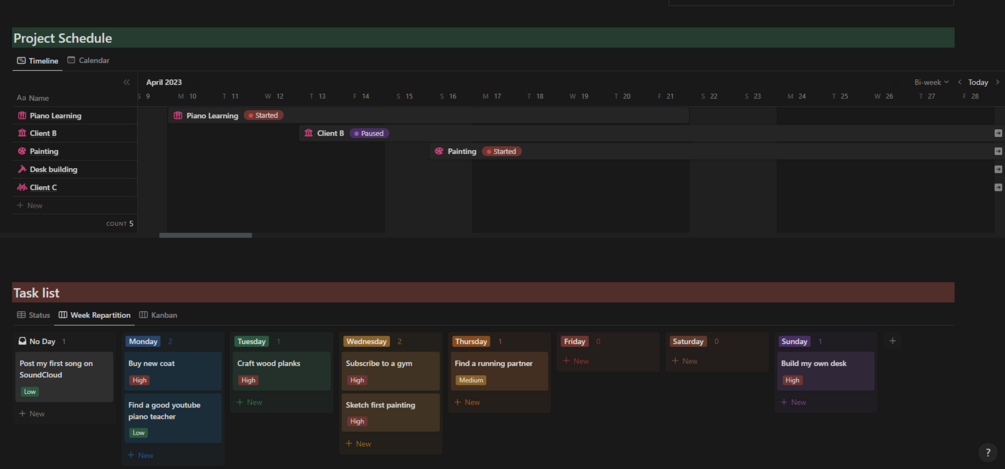
Task: Click the Project Schedule heading
Action: click(63, 38)
